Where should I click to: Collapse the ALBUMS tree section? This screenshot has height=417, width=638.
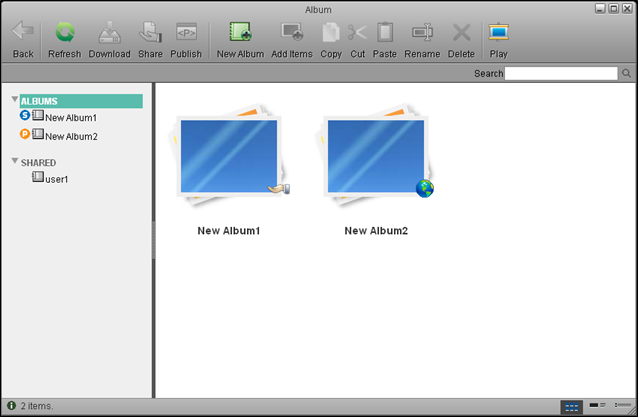[x=15, y=101]
